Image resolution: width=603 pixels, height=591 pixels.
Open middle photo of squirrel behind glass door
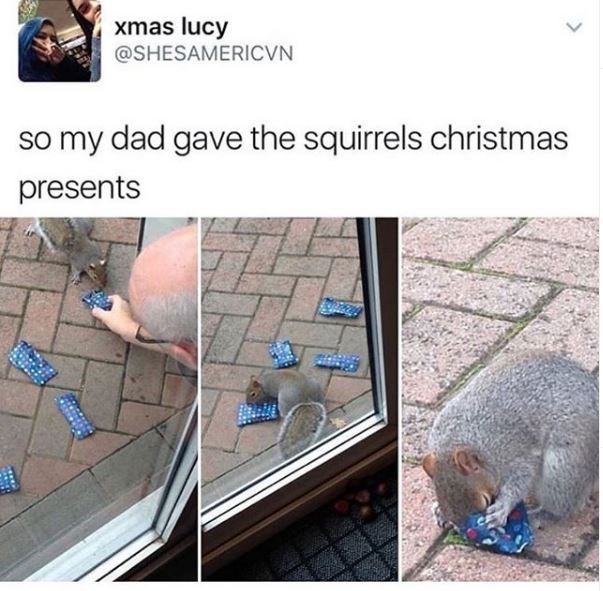(x=300, y=399)
